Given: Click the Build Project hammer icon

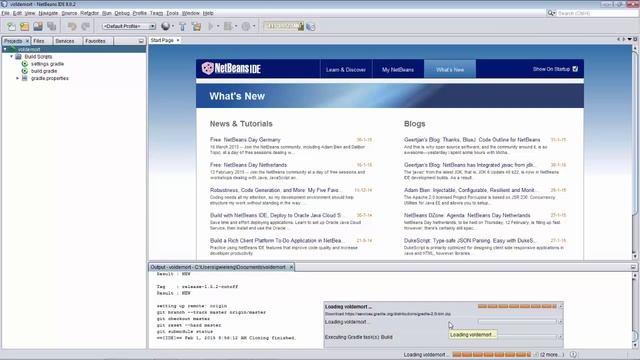Looking at the screenshot, I should (x=182, y=27).
